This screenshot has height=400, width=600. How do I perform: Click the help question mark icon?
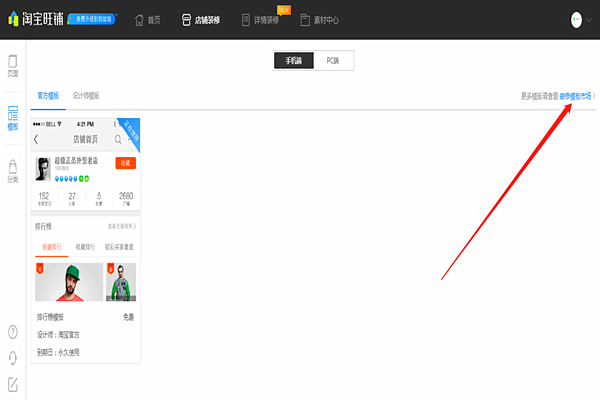(13, 331)
